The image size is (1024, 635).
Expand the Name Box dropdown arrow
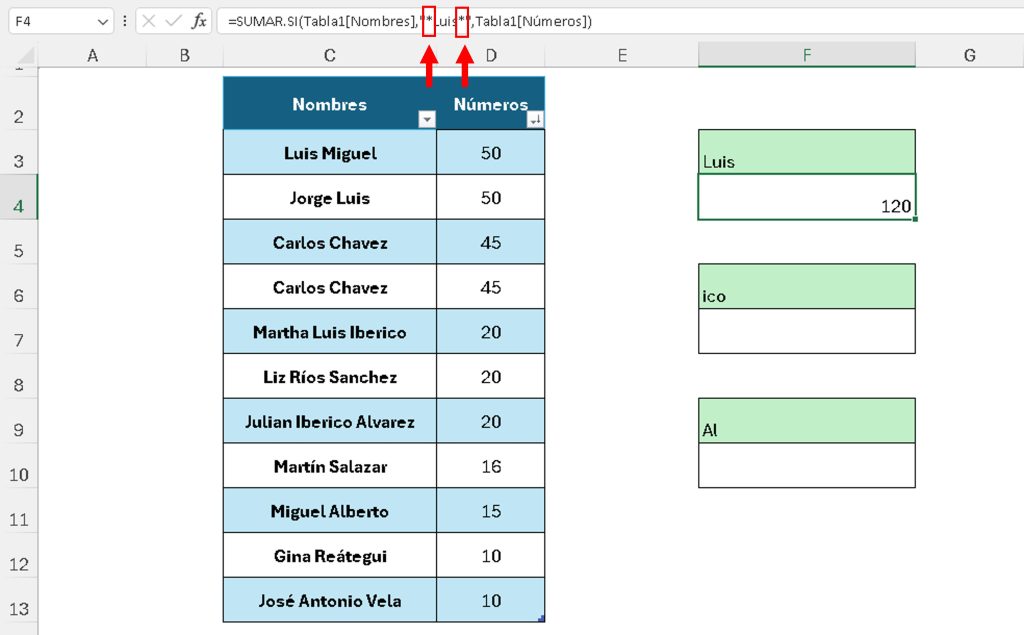[x=104, y=20]
